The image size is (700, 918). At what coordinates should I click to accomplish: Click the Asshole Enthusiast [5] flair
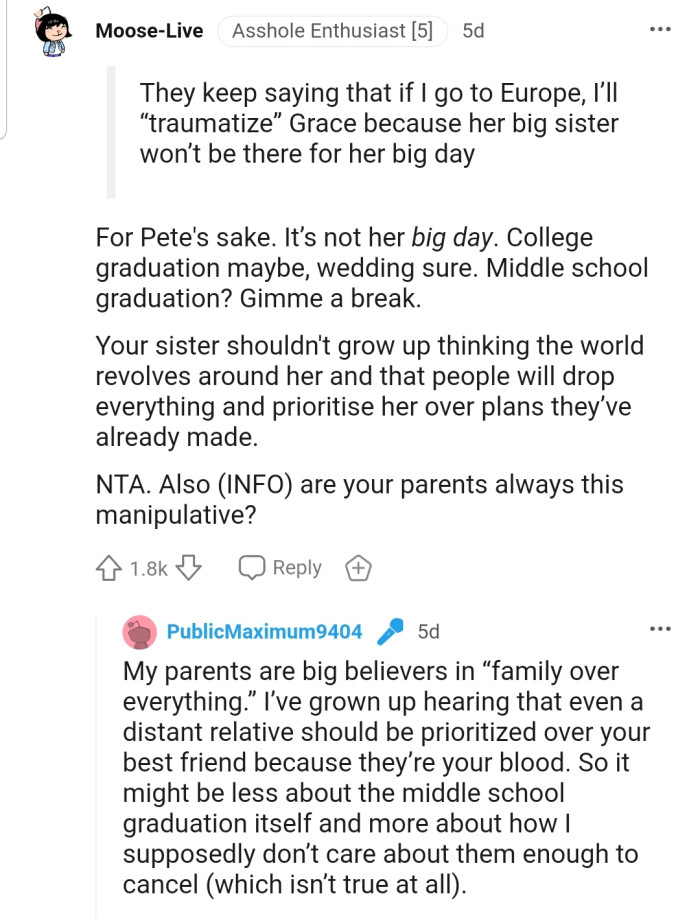[333, 31]
